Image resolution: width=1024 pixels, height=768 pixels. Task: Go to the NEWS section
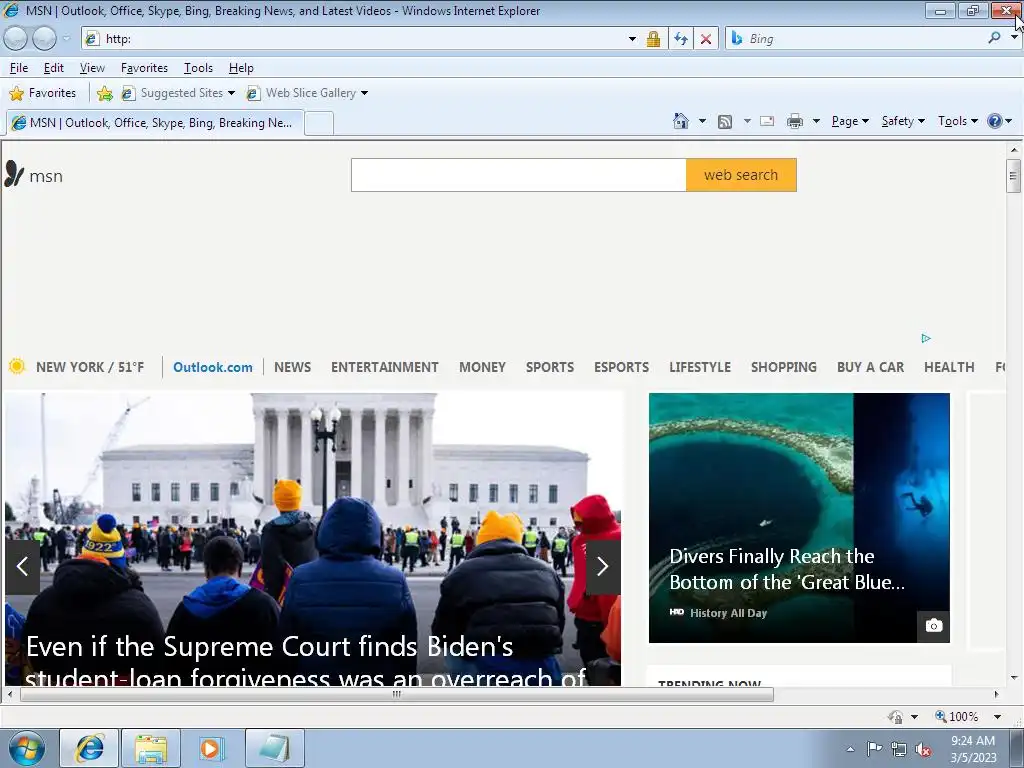coord(293,367)
